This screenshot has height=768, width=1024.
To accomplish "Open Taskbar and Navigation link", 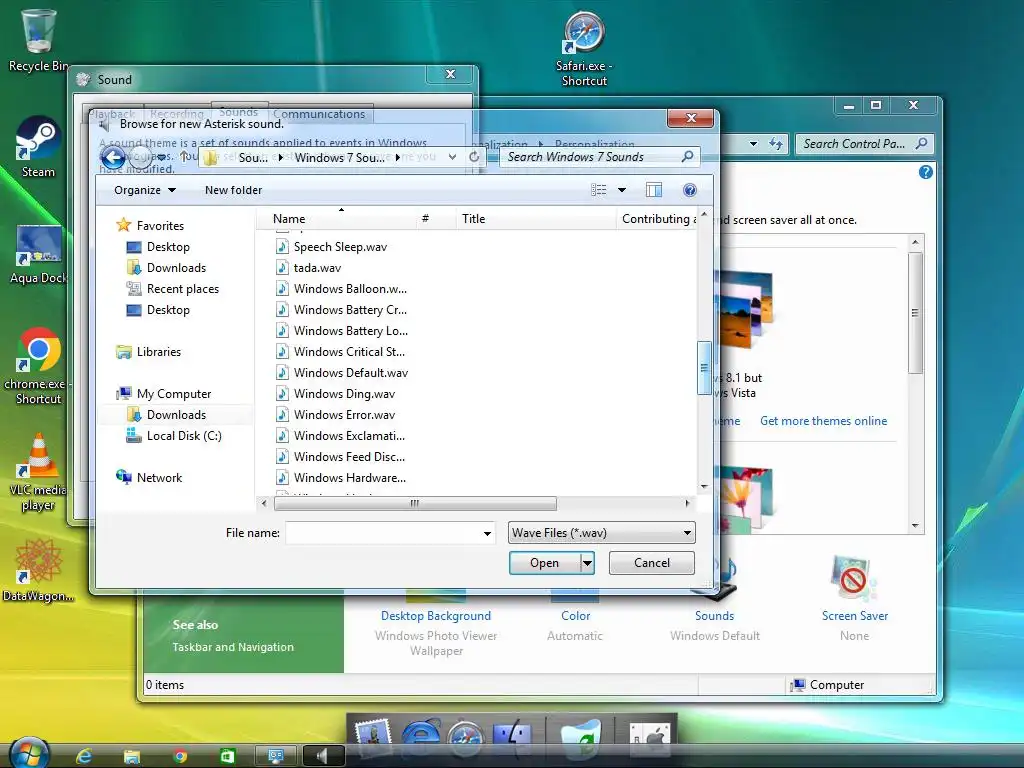I will pos(233,647).
